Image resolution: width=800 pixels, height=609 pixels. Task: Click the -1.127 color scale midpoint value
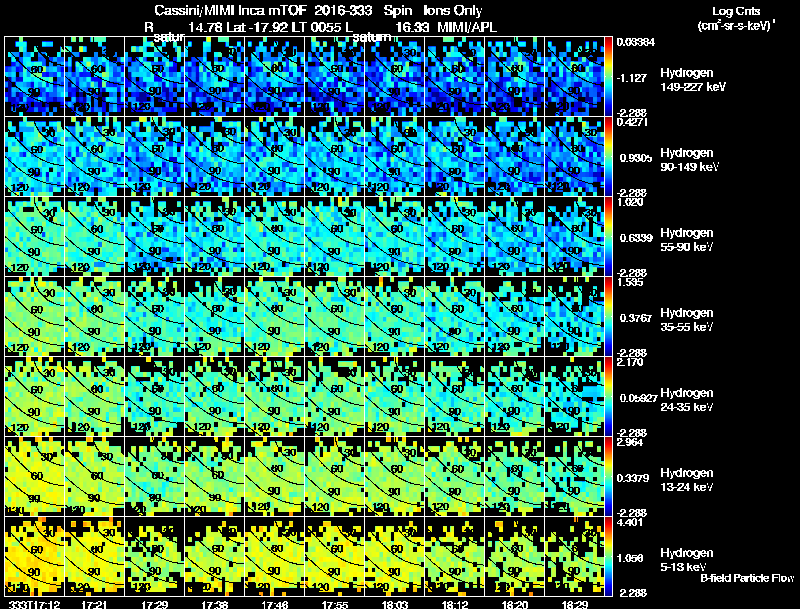pos(632,78)
